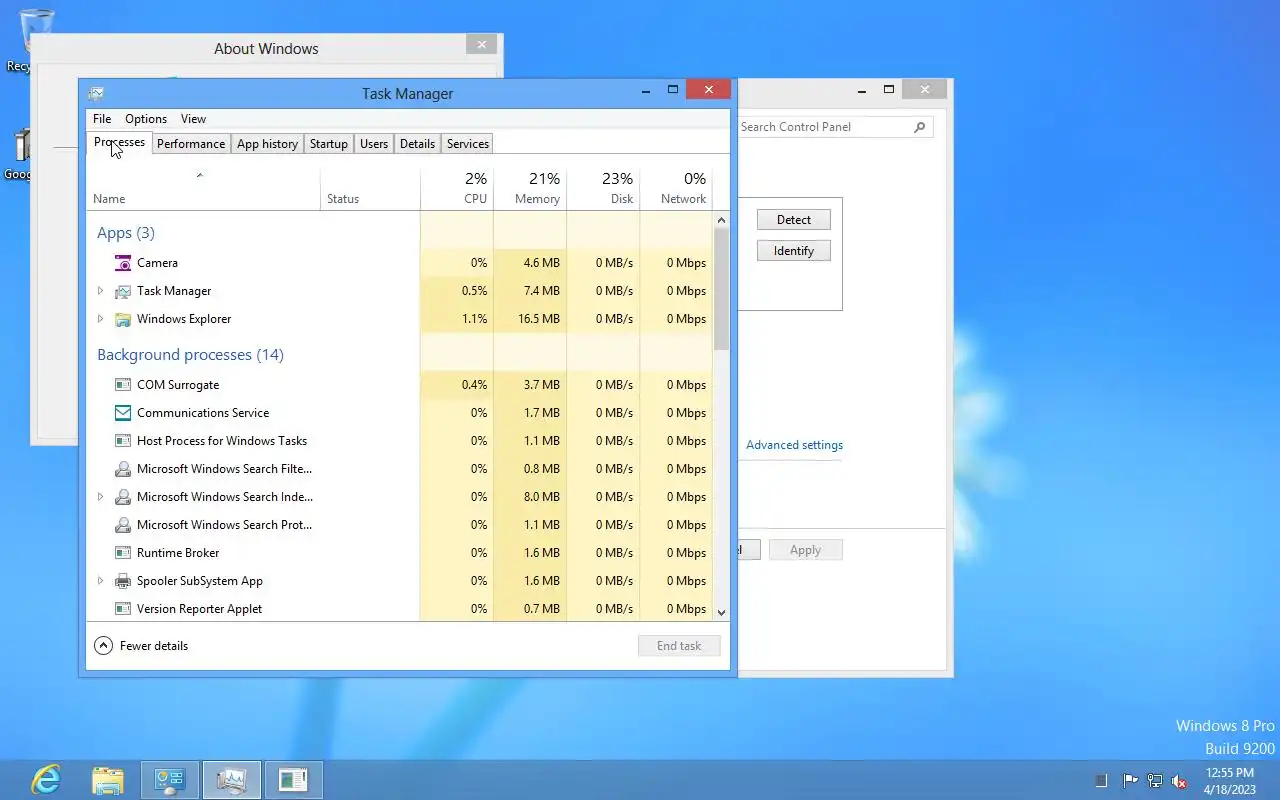Select the Processes tab
The width and height of the screenshot is (1280, 800).
[119, 142]
